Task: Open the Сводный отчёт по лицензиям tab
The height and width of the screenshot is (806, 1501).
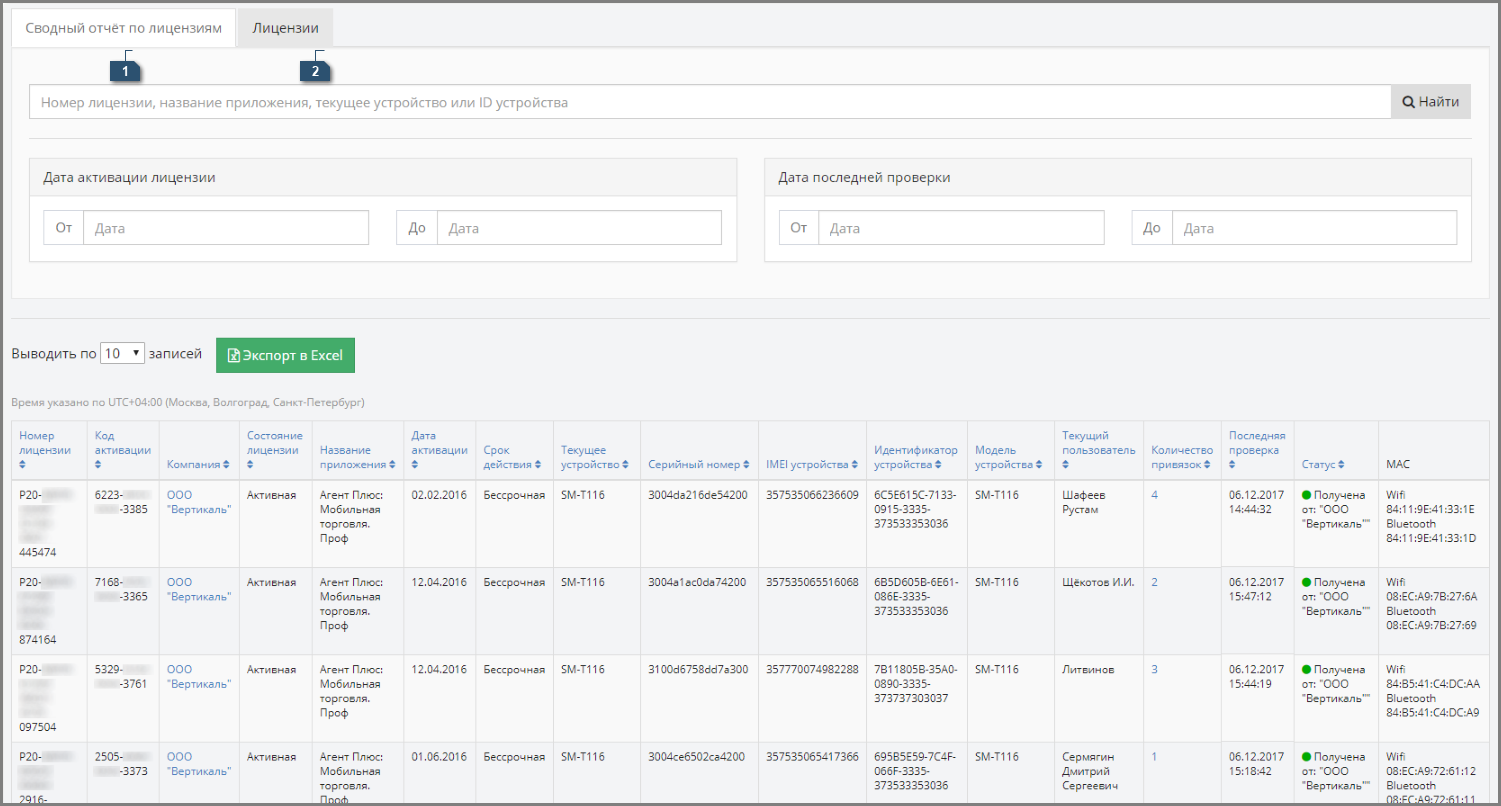Action: [123, 28]
